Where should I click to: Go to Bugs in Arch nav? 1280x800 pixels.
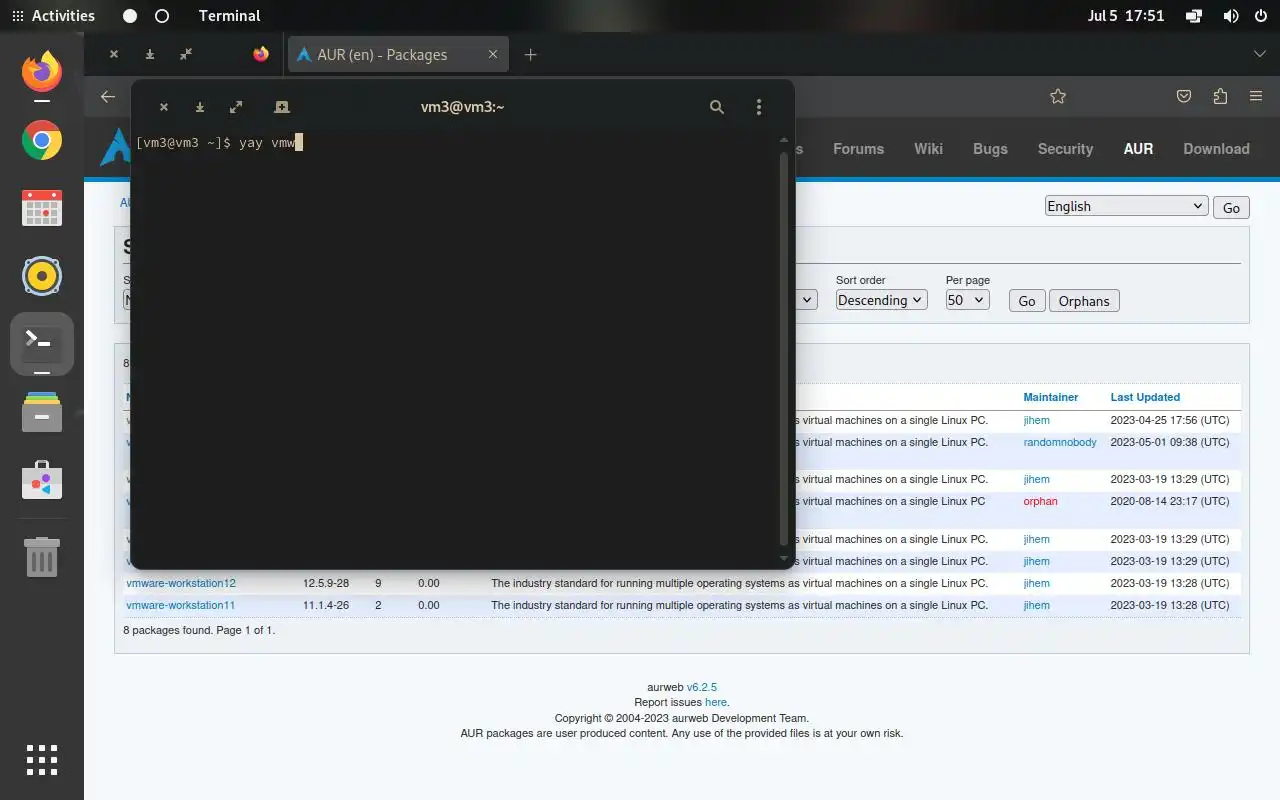click(x=990, y=149)
